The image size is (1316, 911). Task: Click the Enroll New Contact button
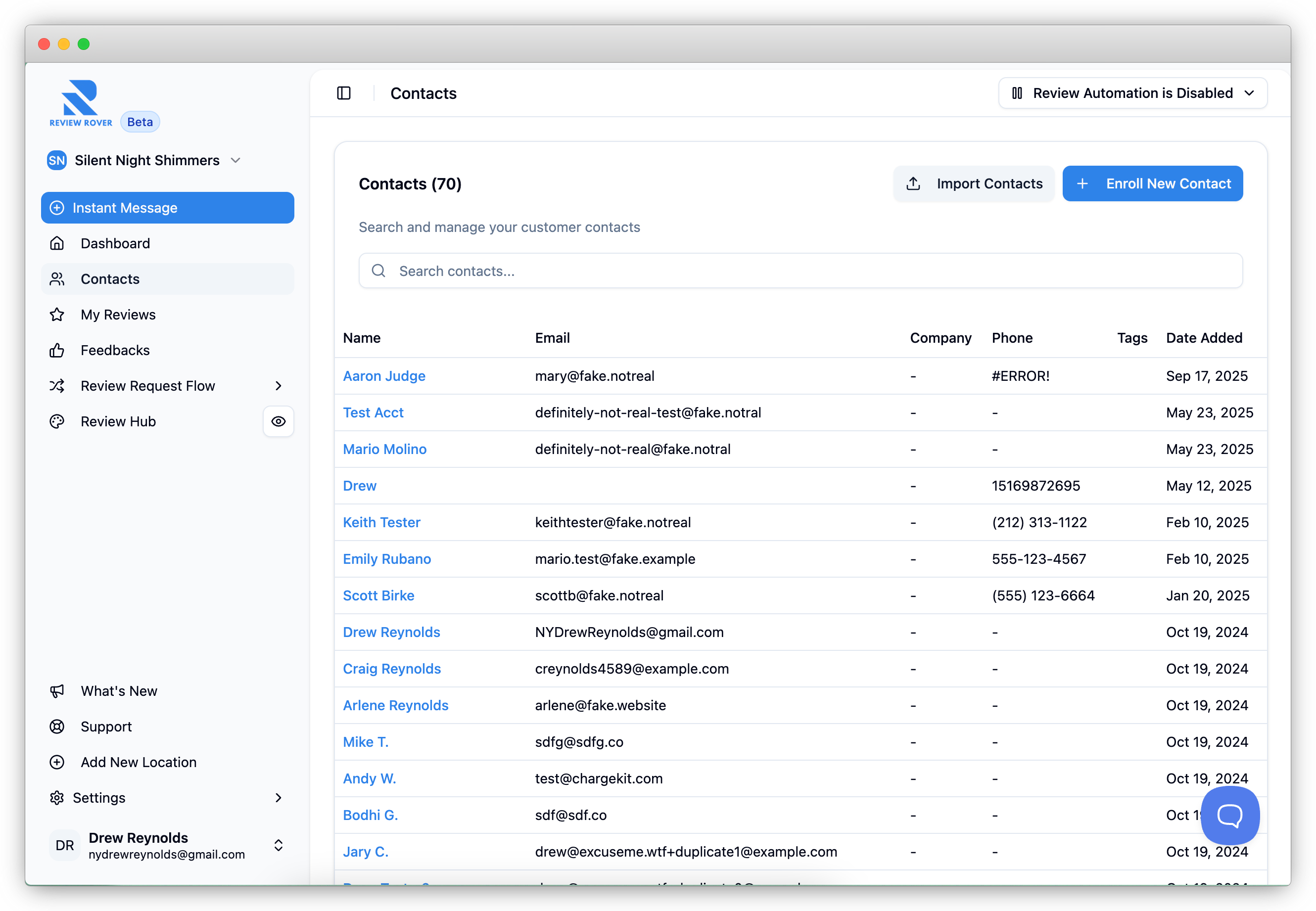click(1152, 184)
